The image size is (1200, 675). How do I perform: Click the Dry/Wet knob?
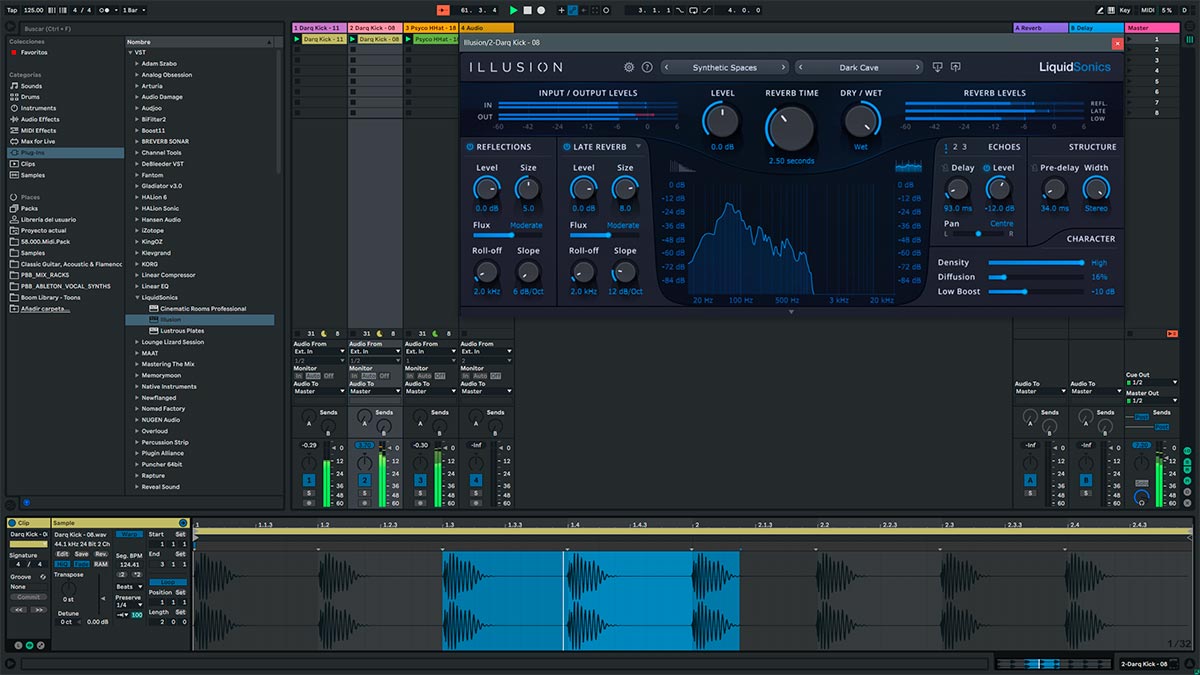tap(861, 121)
